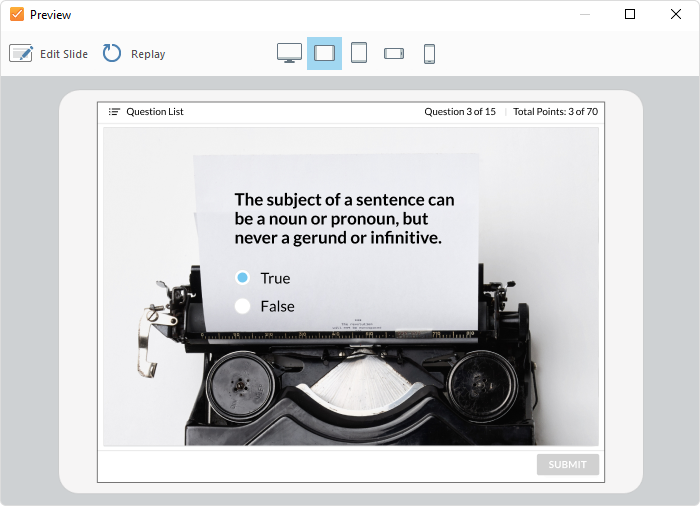Click the question statement text
This screenshot has width=700, height=506.
coord(344,219)
